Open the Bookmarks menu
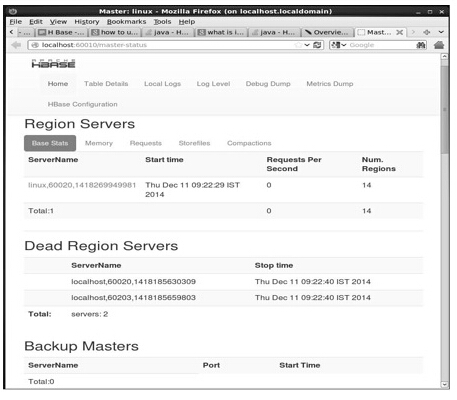Image resolution: width=457 pixels, height=400 pixels. point(126,22)
